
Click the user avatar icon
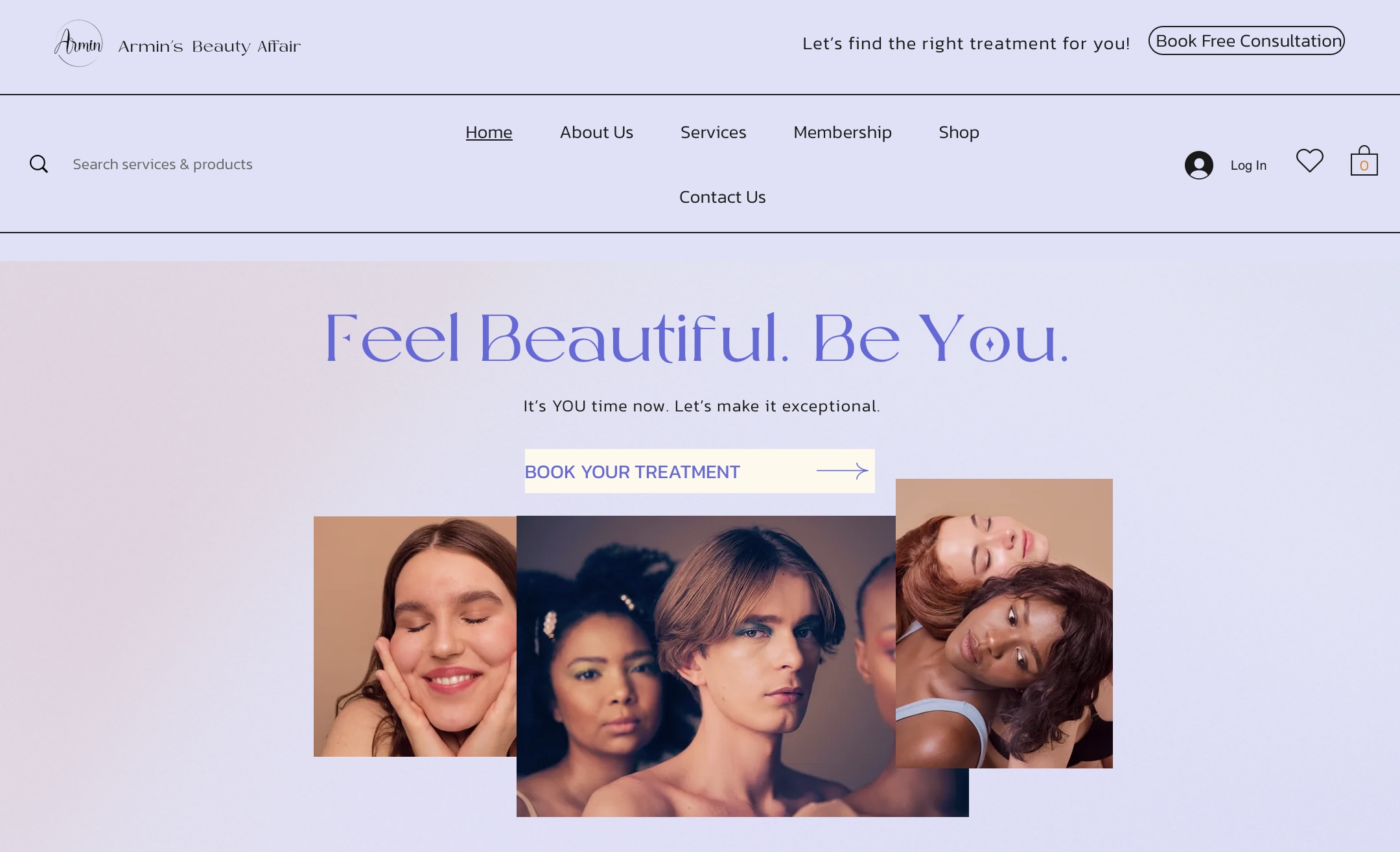[x=1198, y=165]
